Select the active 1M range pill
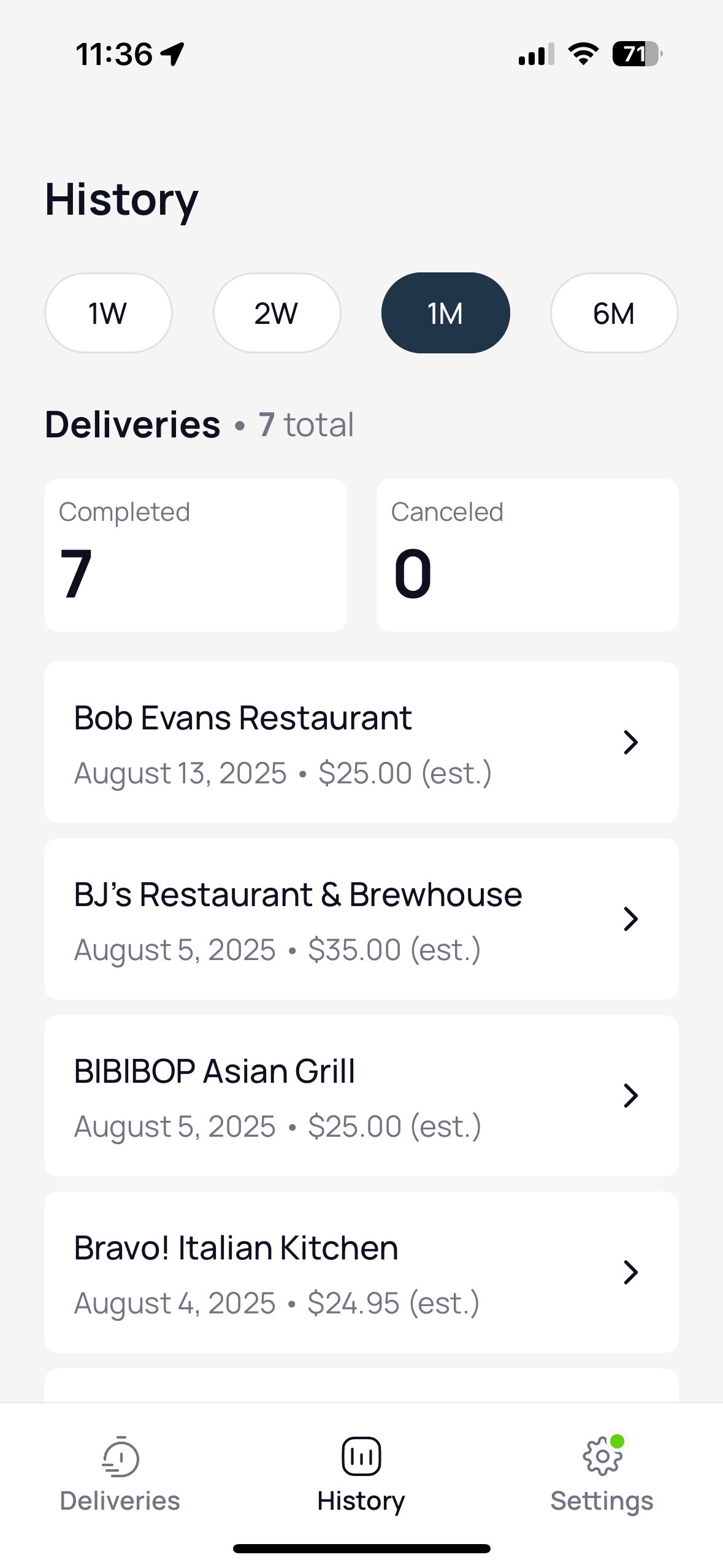The width and height of the screenshot is (723, 1568). 446,313
